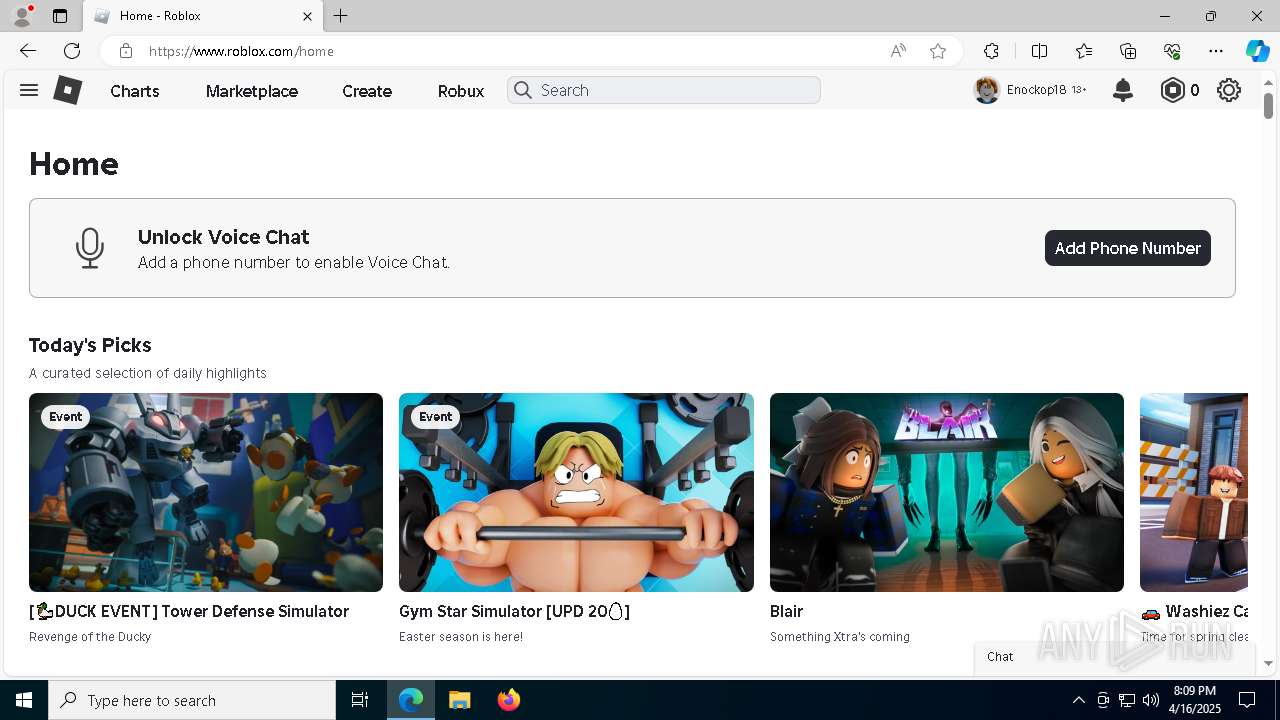The image size is (1280, 720).
Task: View site information lock icon
Action: point(125,51)
